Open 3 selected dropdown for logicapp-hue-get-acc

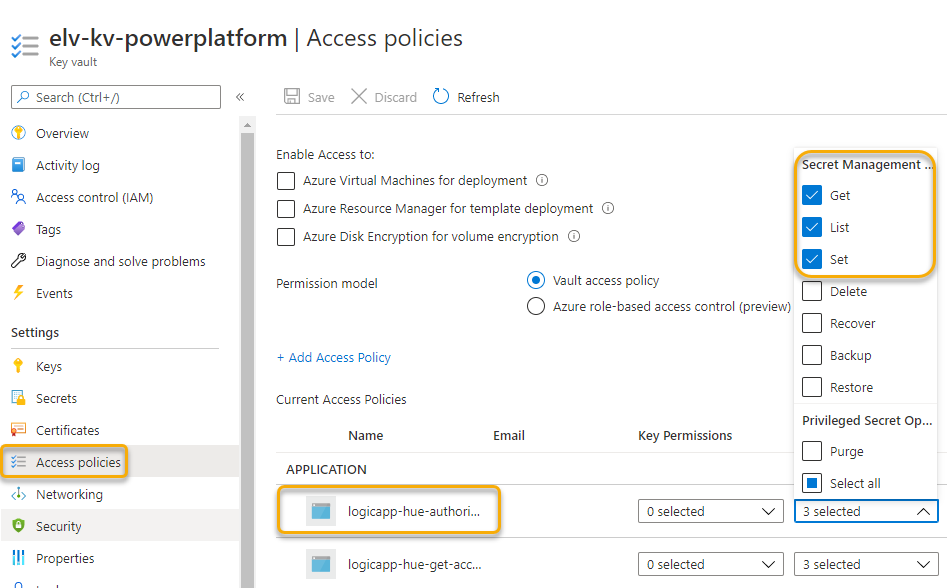click(x=866, y=564)
